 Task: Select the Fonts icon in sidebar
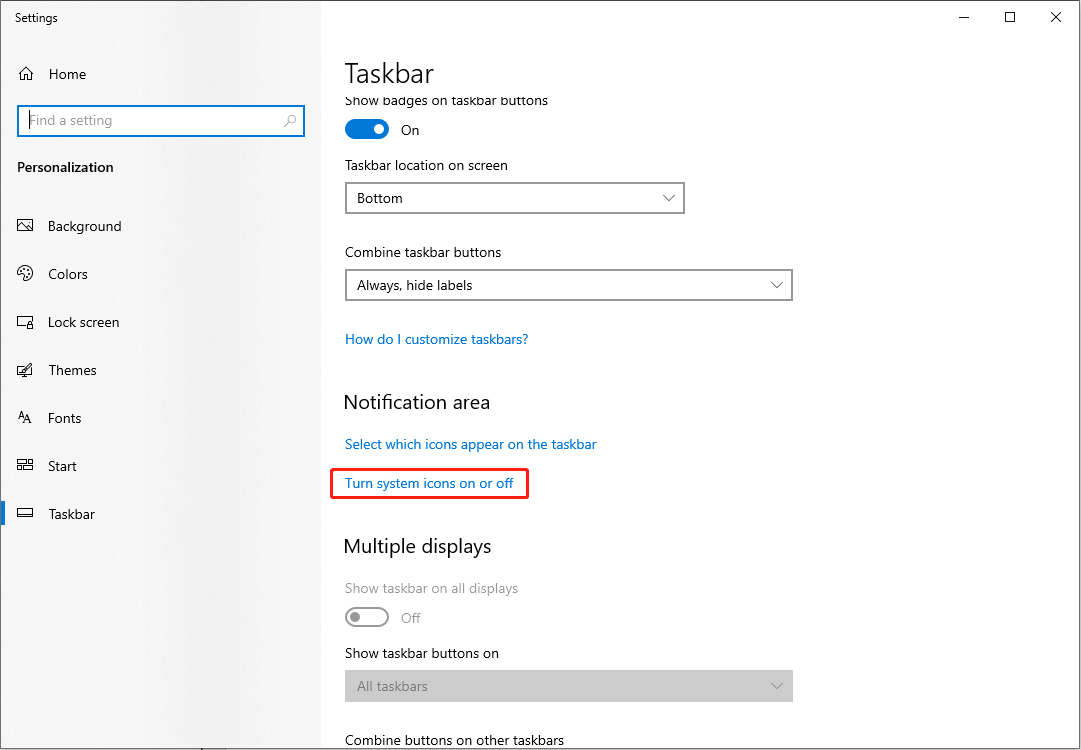tap(25, 418)
